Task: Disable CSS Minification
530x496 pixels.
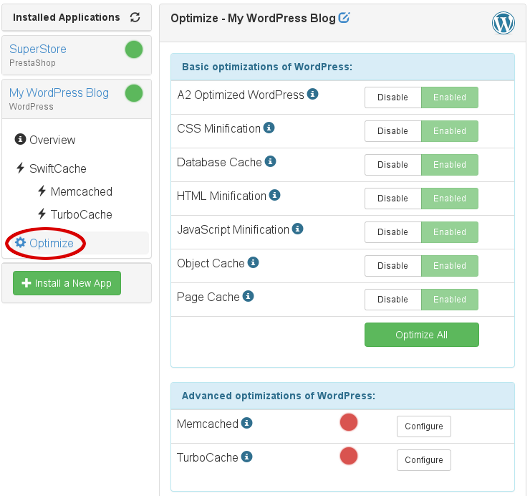Action: (393, 131)
